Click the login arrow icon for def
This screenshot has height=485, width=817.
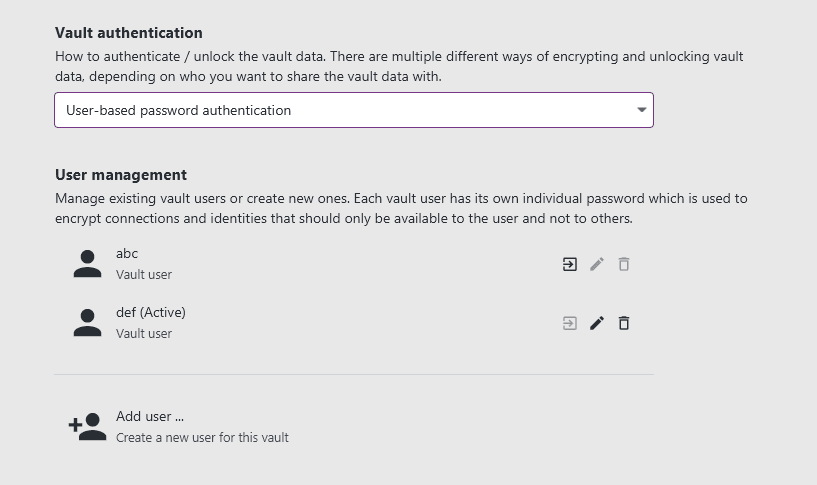[x=570, y=323]
